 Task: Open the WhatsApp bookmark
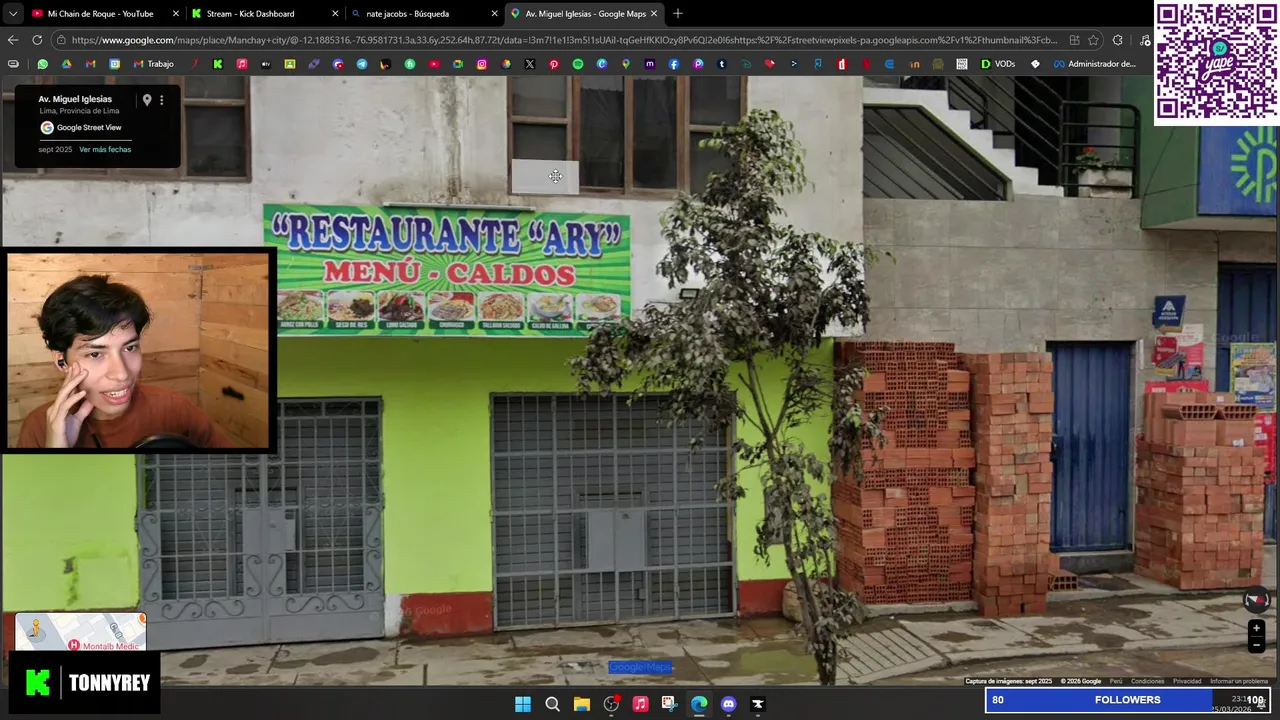(42, 64)
